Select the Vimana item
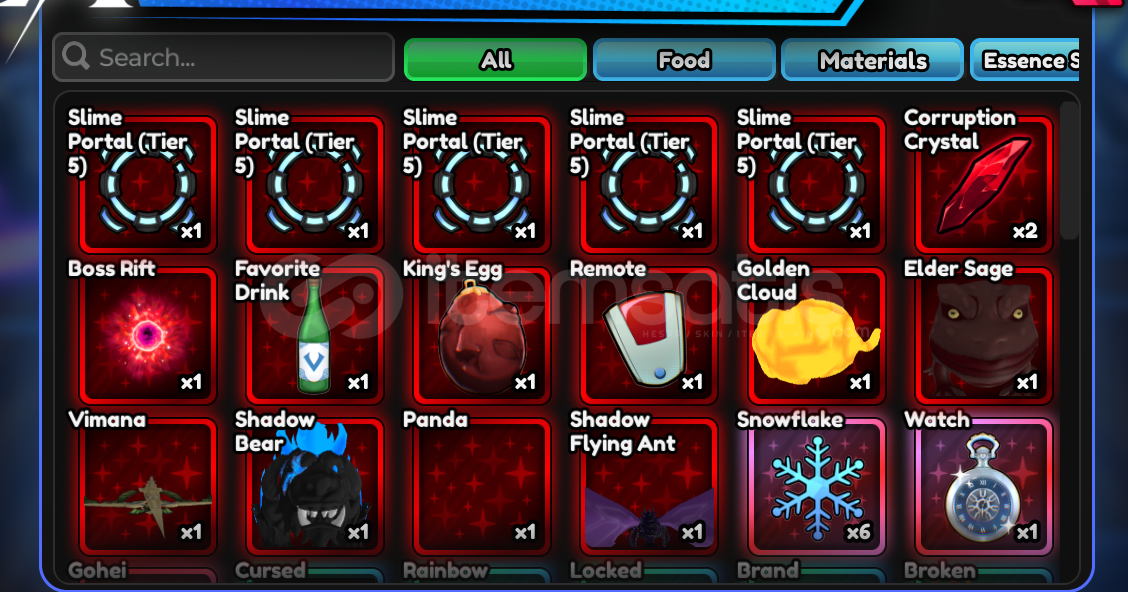 coord(148,486)
